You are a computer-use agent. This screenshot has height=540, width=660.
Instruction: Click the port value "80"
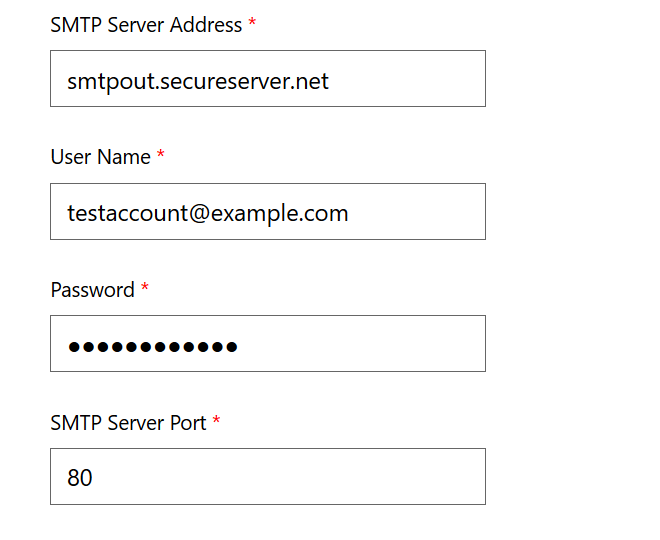pos(80,478)
